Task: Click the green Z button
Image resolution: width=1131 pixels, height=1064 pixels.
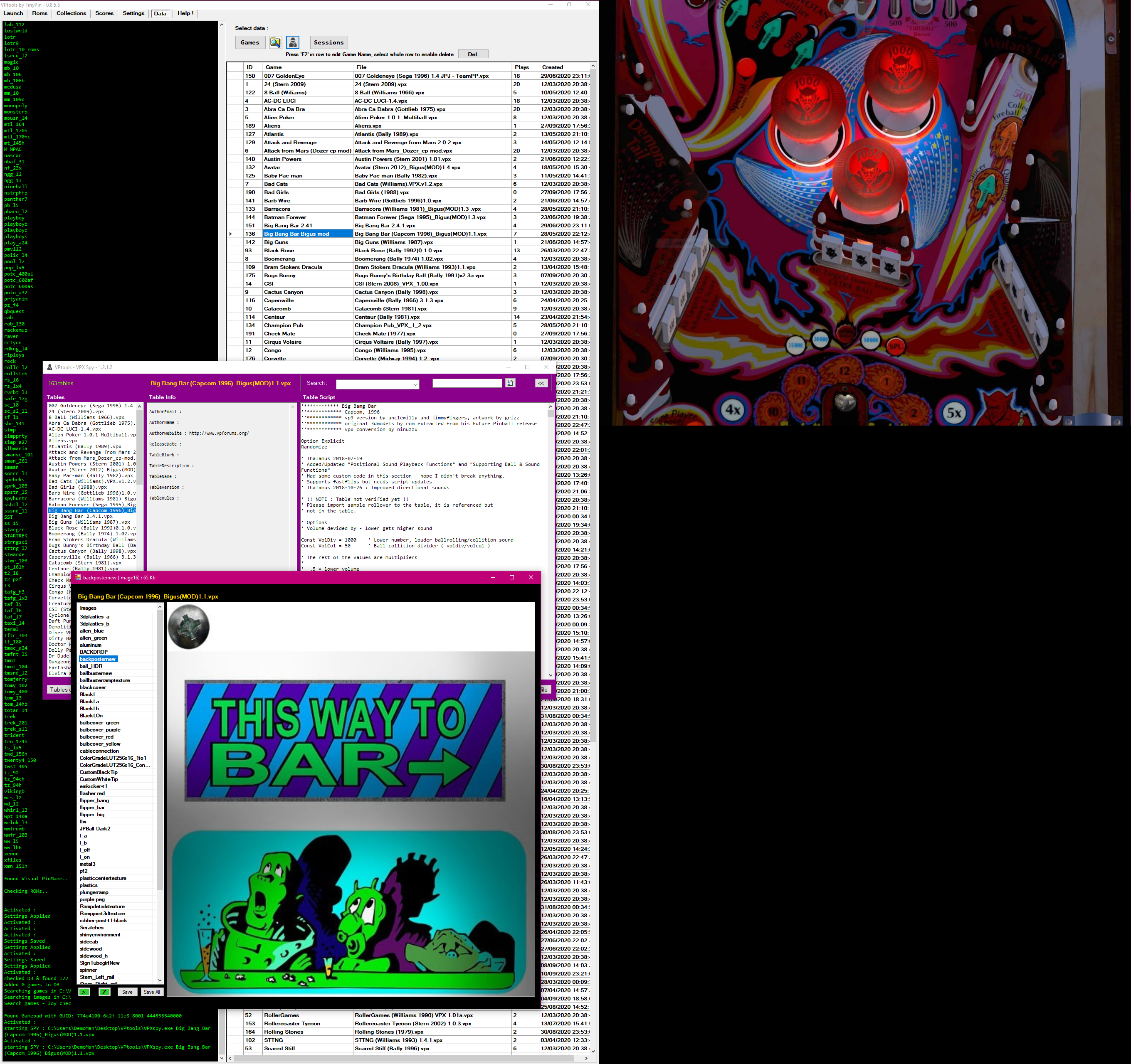Action: point(104,992)
